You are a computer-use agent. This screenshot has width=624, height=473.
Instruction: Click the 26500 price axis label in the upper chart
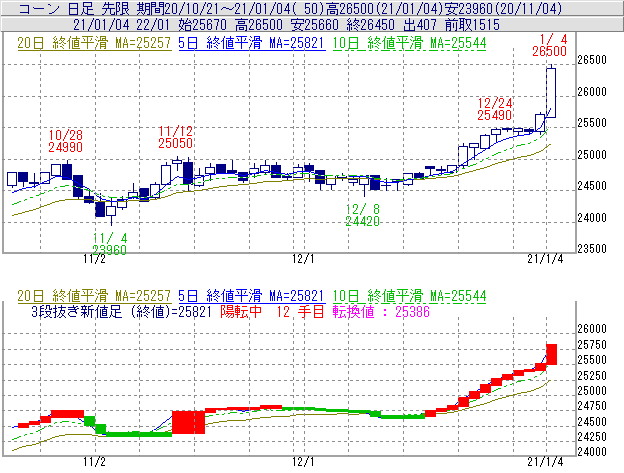(x=592, y=60)
